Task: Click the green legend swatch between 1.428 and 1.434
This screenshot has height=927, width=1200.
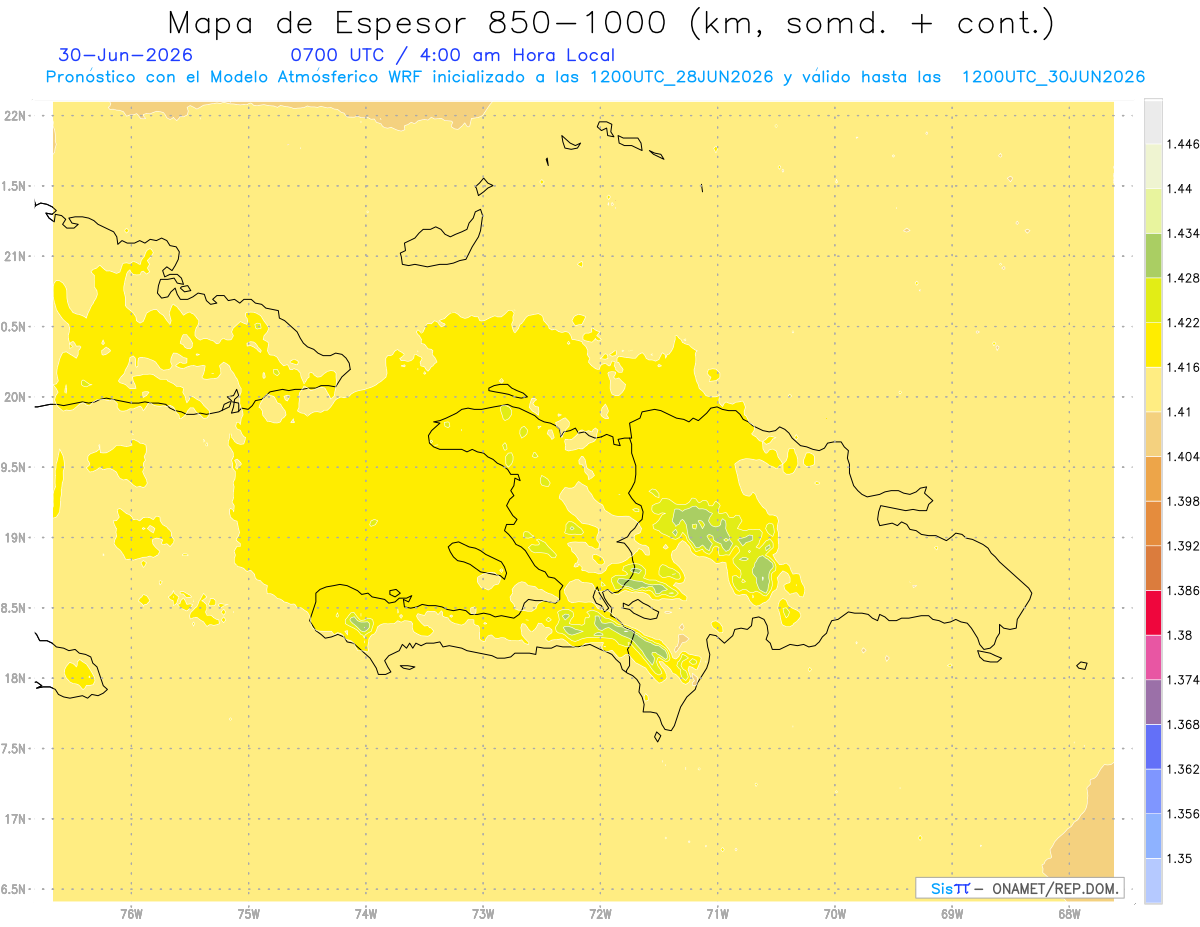Action: (x=1153, y=255)
